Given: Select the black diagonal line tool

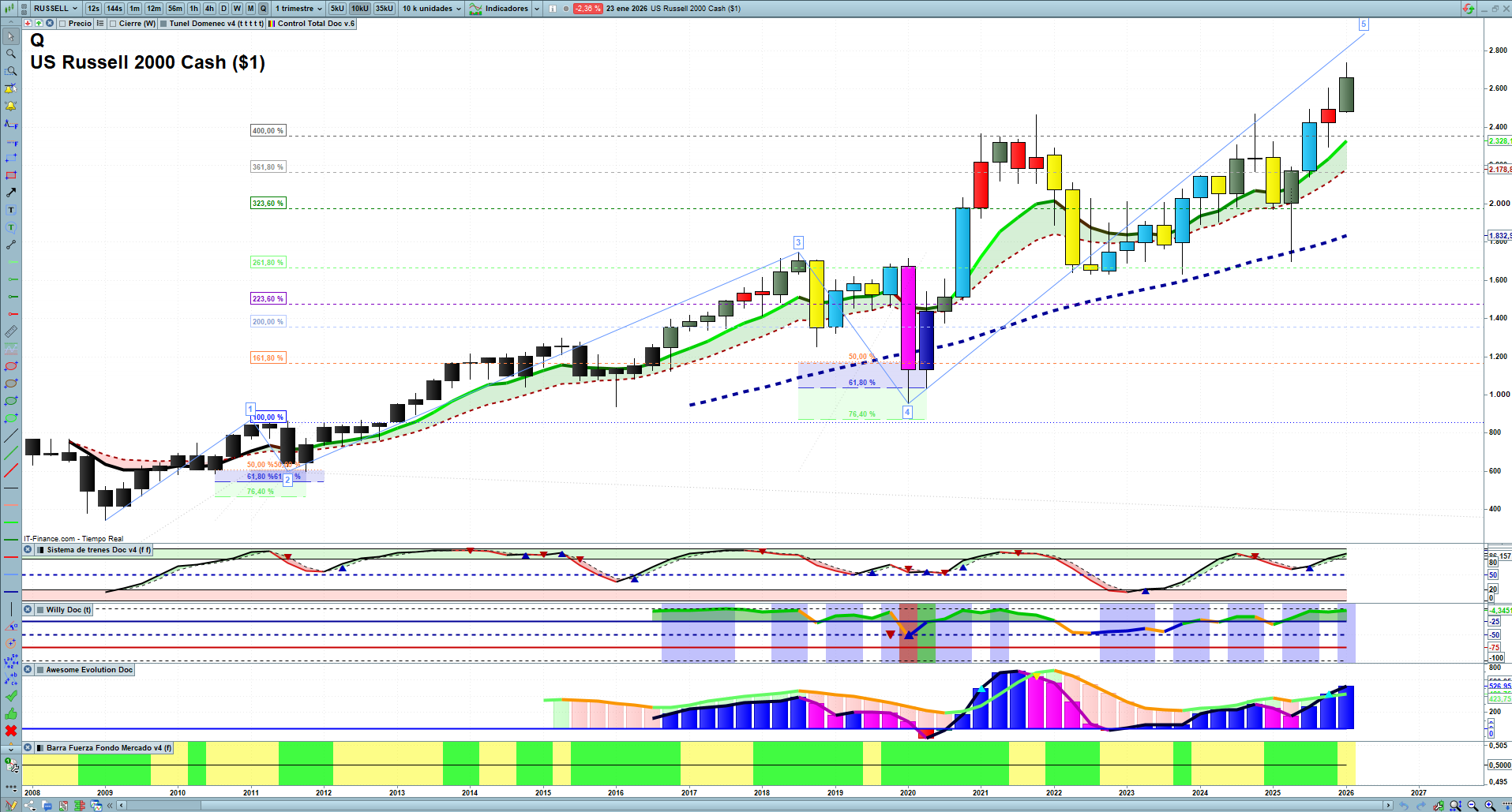Looking at the screenshot, I should [x=11, y=436].
